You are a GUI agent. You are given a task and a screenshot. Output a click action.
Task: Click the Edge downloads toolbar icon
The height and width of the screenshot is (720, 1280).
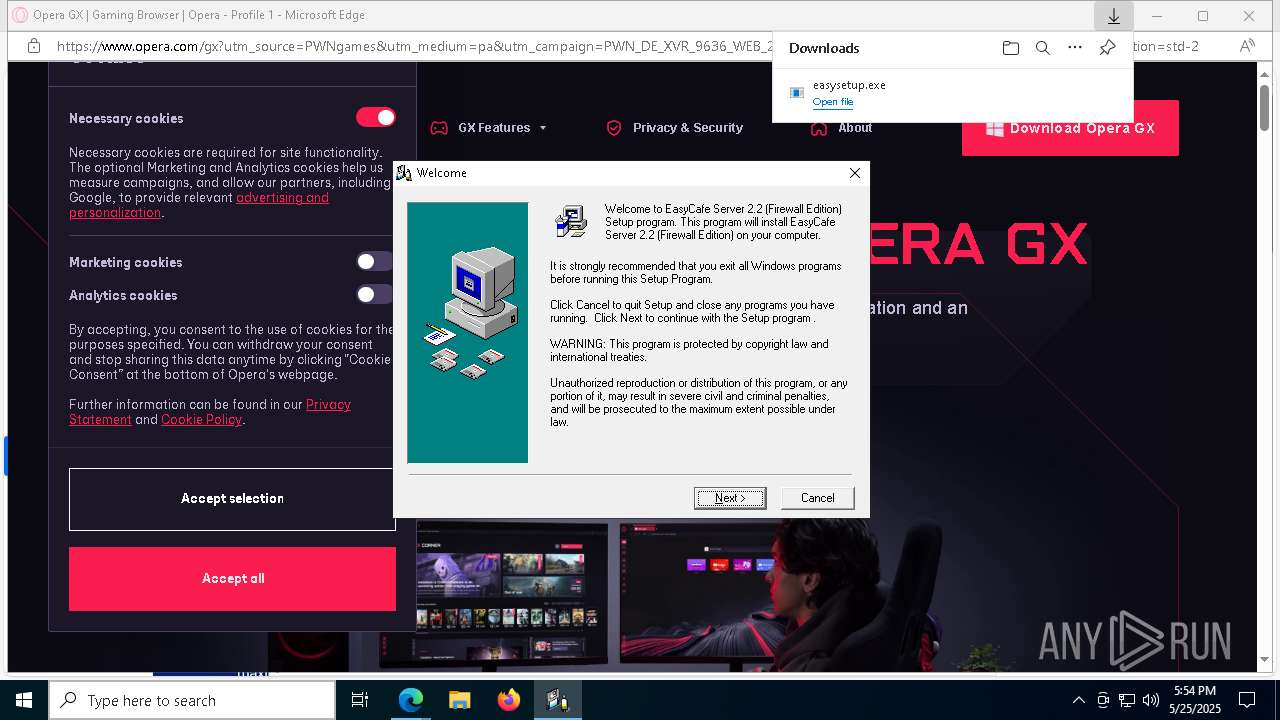pos(1113,16)
